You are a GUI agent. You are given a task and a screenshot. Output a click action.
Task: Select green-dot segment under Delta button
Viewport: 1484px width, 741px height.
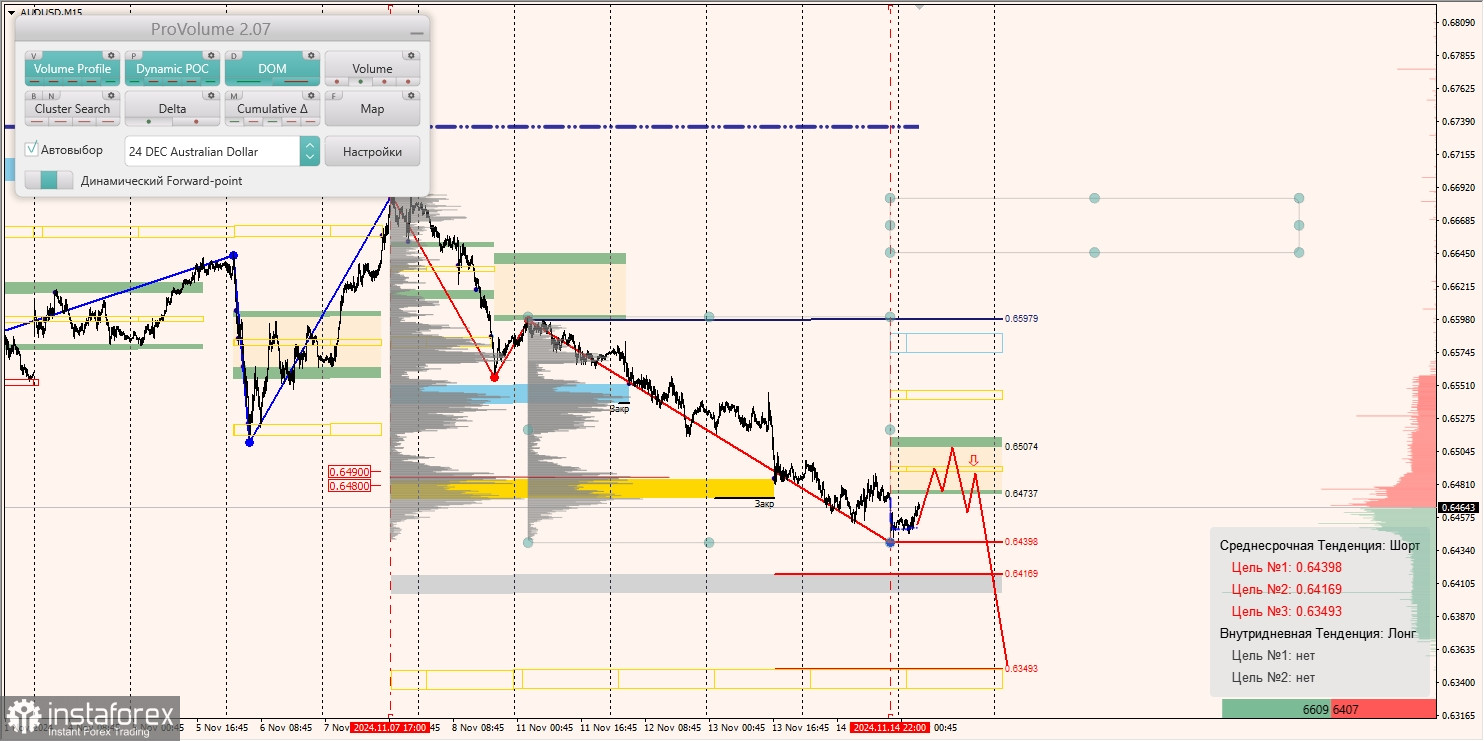pyautogui.click(x=148, y=122)
